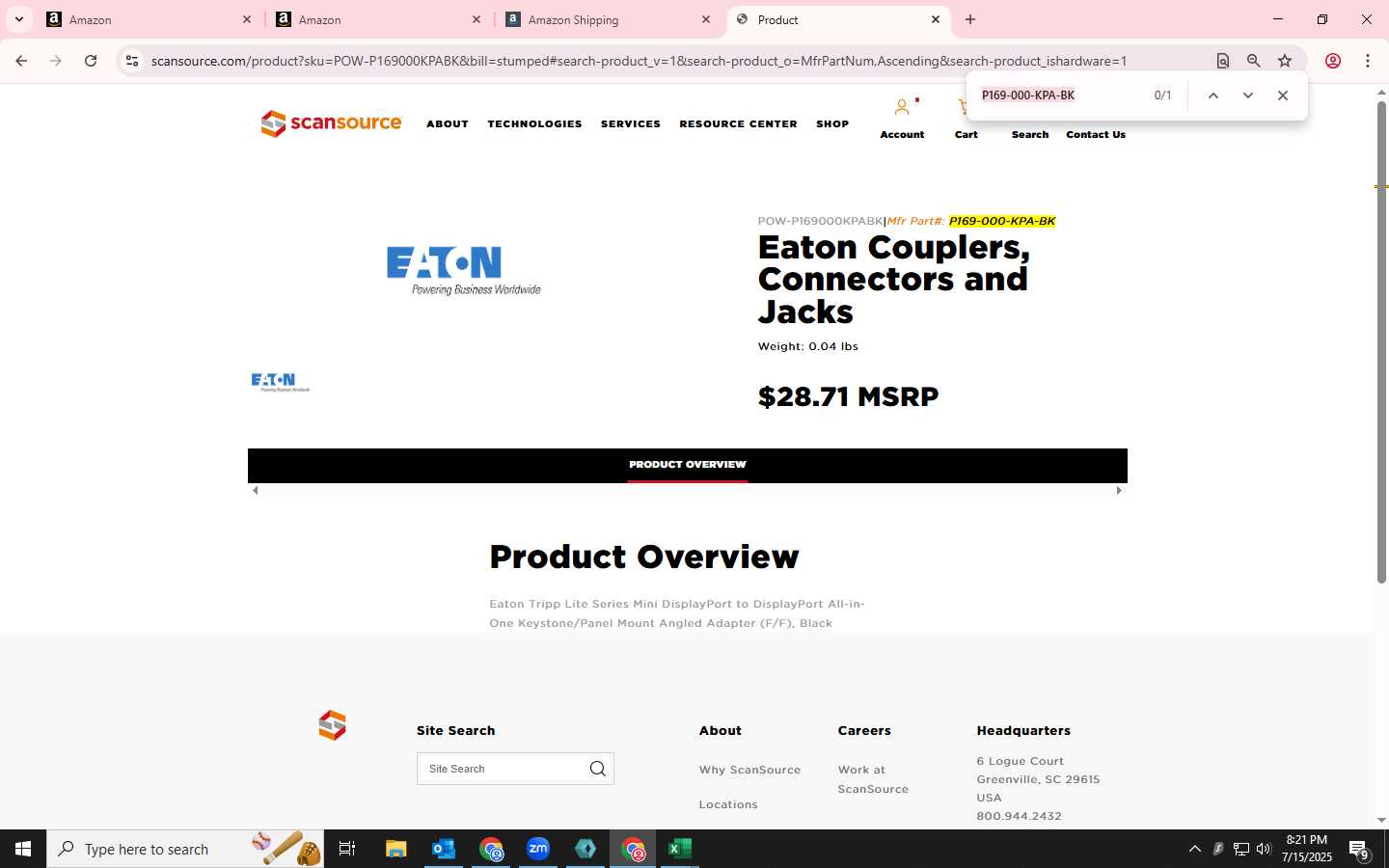
Task: Click the address bar URL
Action: pos(639,61)
